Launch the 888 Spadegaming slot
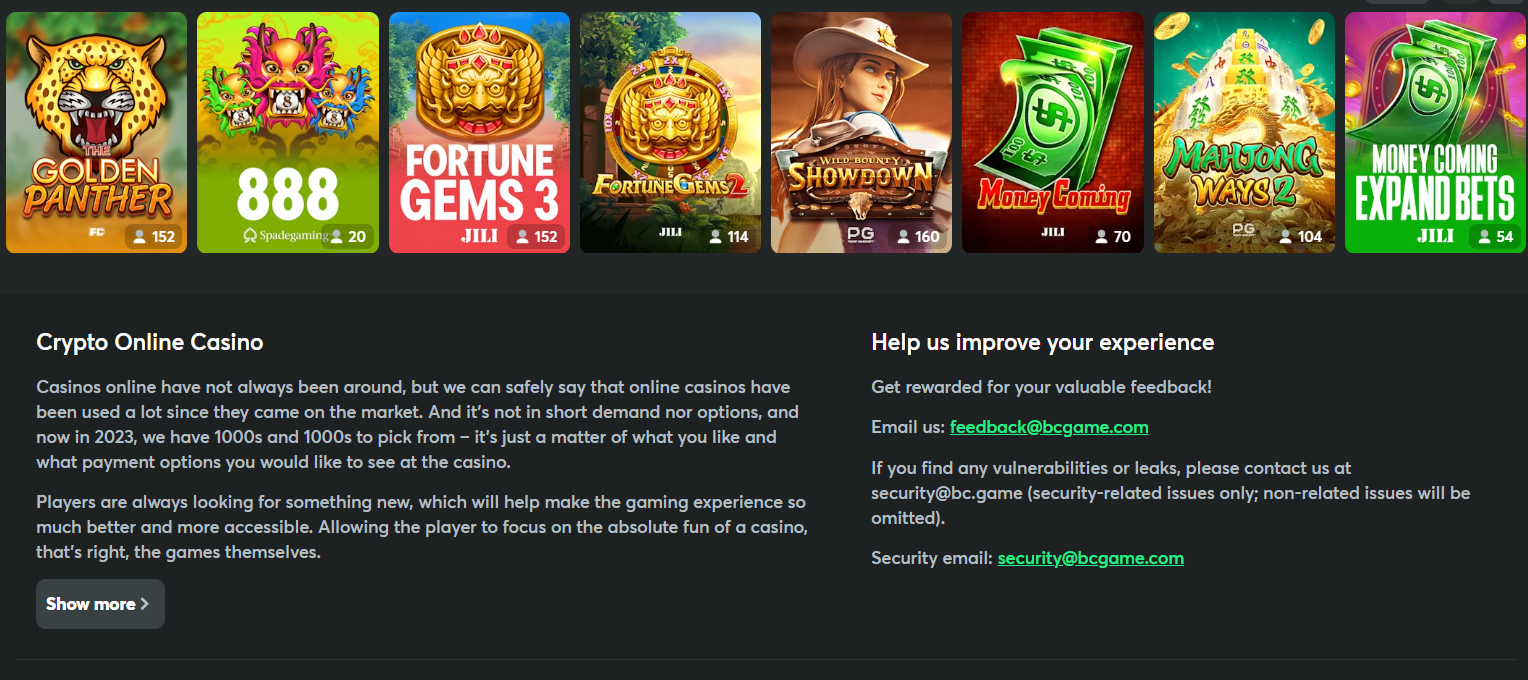 (x=288, y=130)
